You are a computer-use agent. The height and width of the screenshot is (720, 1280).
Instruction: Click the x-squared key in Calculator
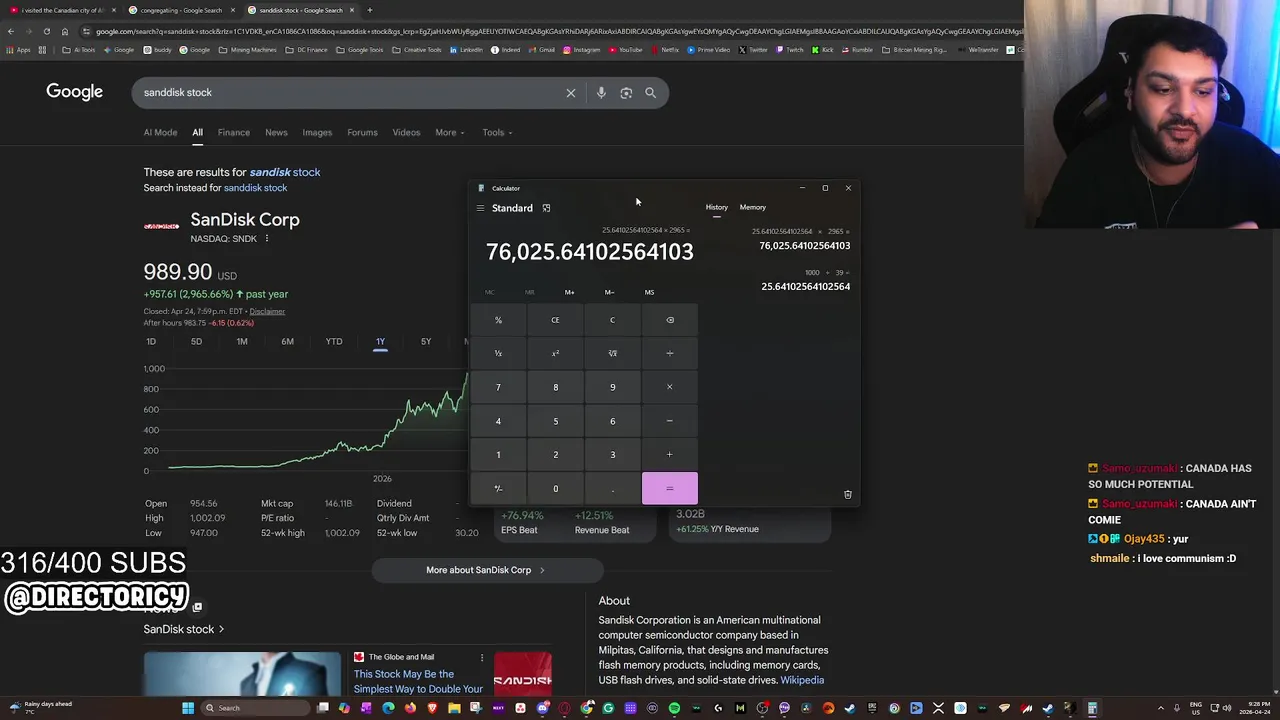click(556, 353)
